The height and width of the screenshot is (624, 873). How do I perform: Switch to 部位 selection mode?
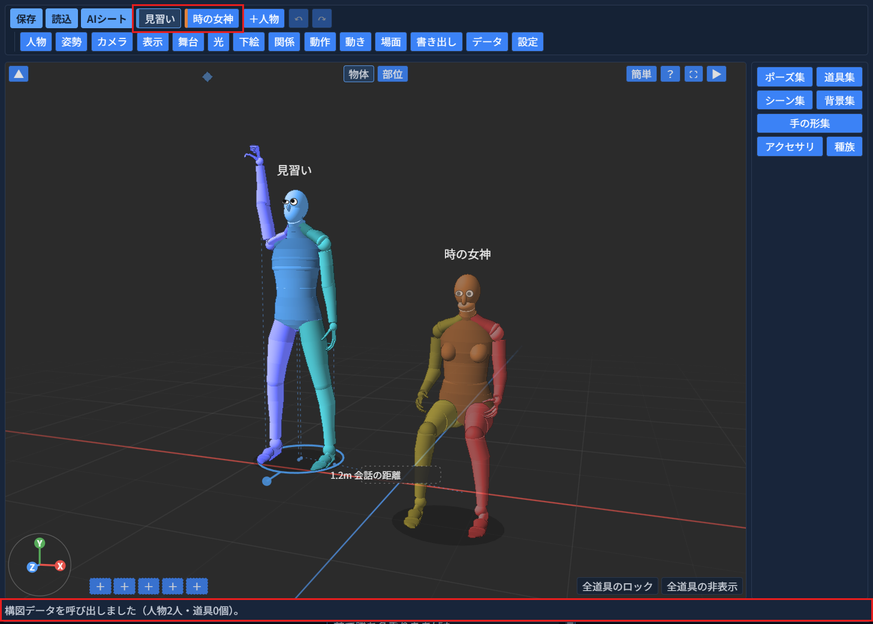[393, 74]
